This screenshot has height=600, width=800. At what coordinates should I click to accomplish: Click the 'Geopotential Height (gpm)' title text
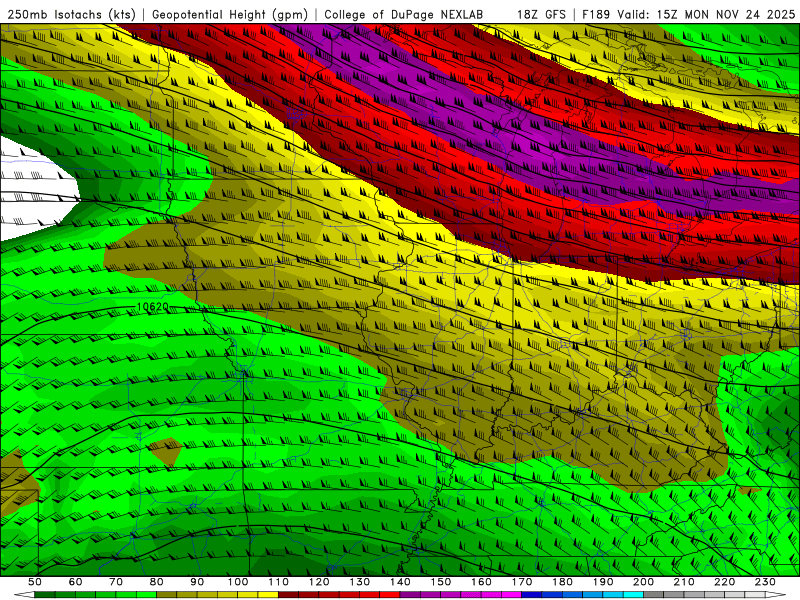230,14
